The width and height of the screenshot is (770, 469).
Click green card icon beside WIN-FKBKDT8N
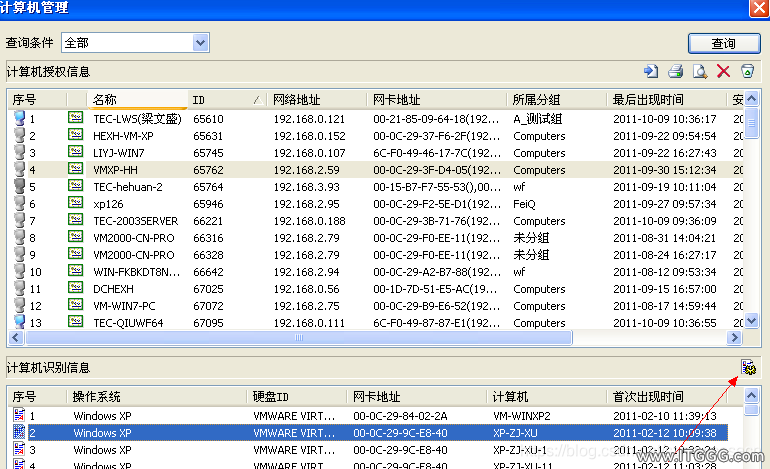tap(75, 271)
